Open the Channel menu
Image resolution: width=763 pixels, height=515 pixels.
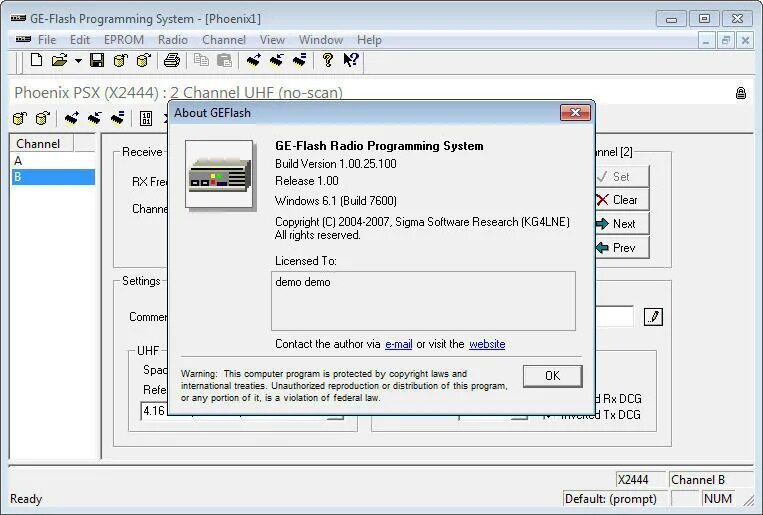[x=224, y=40]
